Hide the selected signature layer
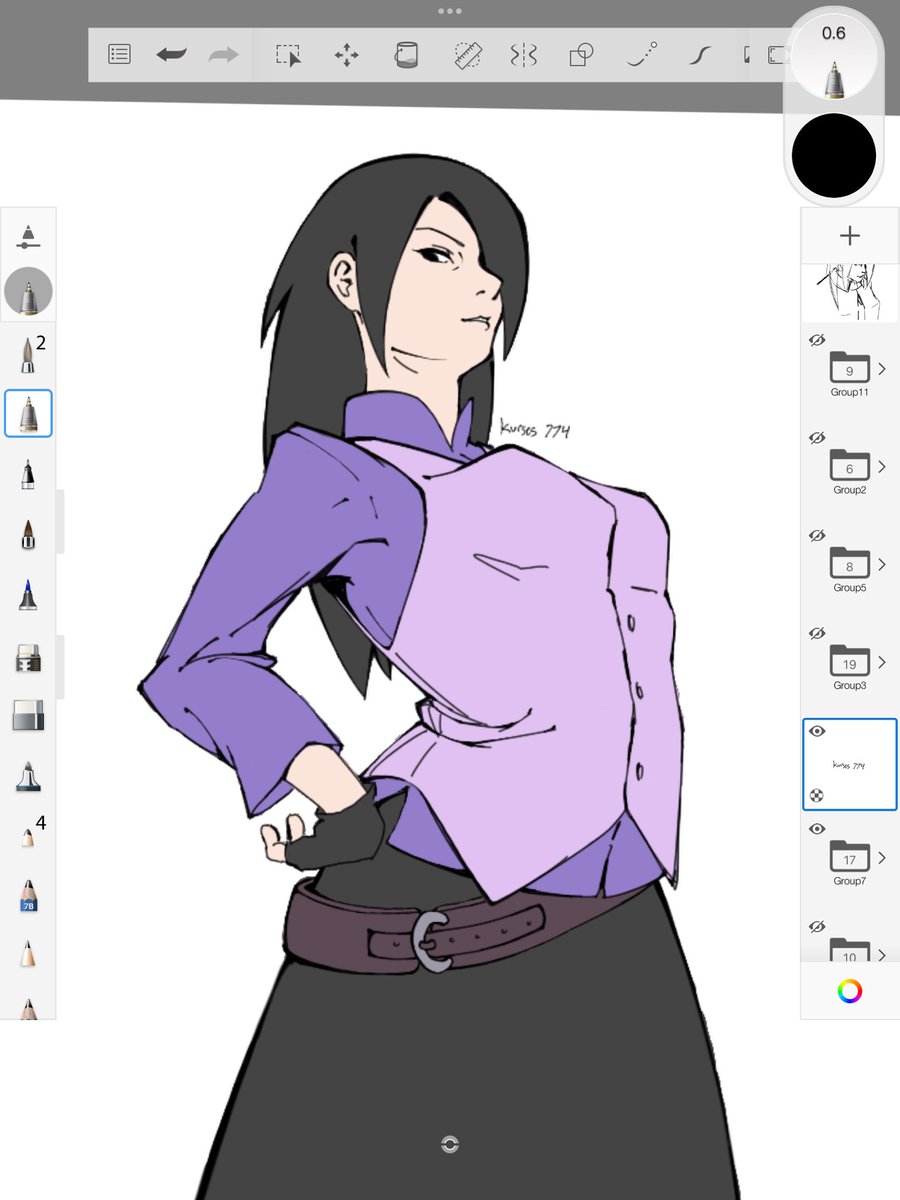 point(817,732)
